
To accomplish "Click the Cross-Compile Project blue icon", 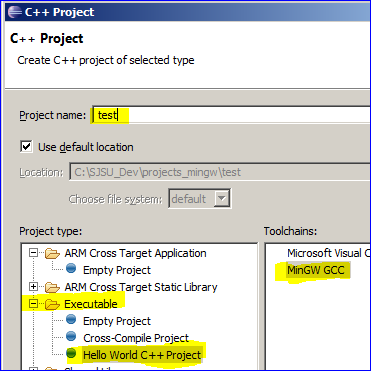I will pyautogui.click(x=71, y=336).
